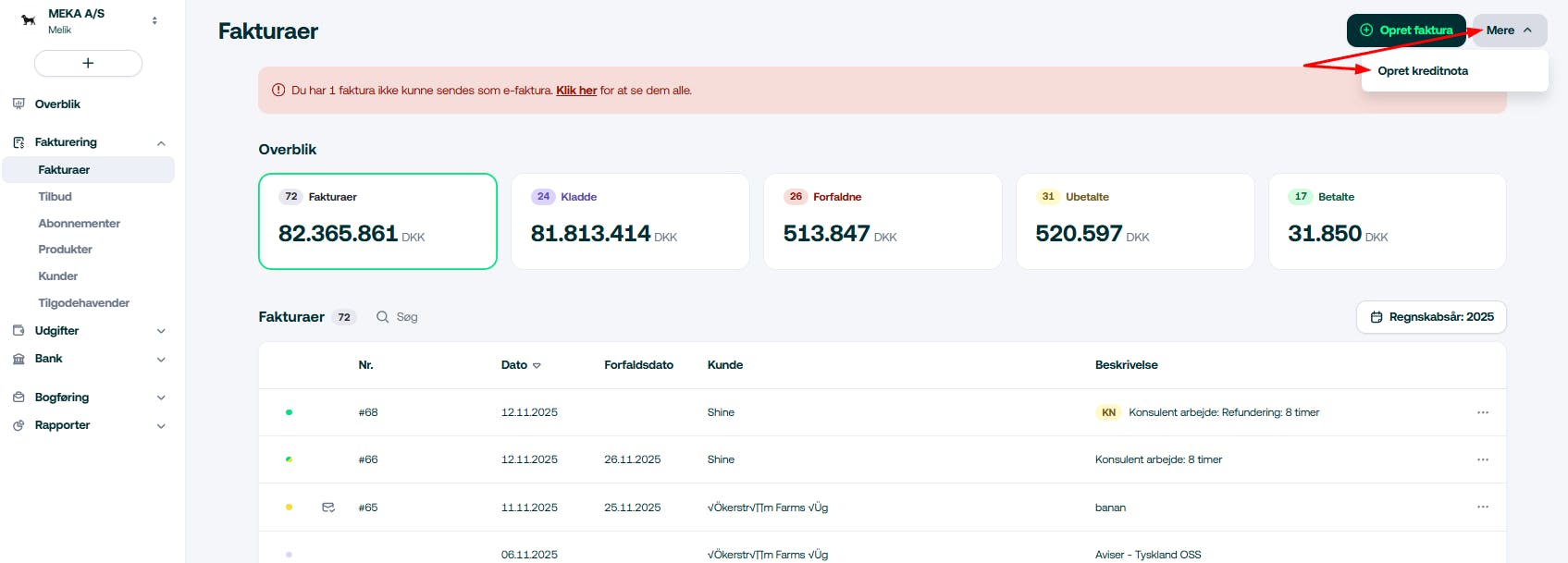Click the MEKA A/S company logo icon
This screenshot has height=563, width=1568.
click(28, 20)
